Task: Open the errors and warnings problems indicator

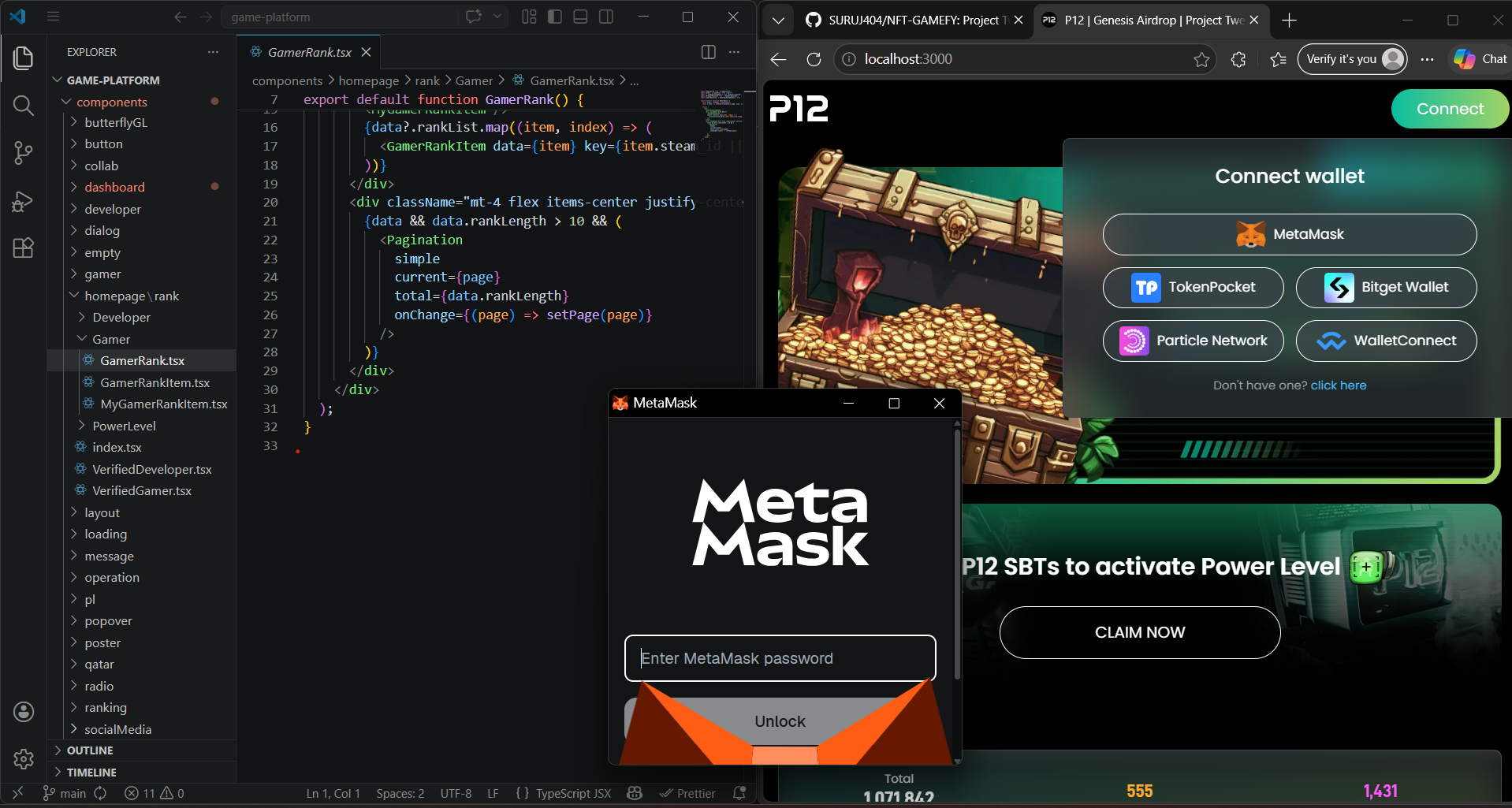Action: pyautogui.click(x=155, y=793)
